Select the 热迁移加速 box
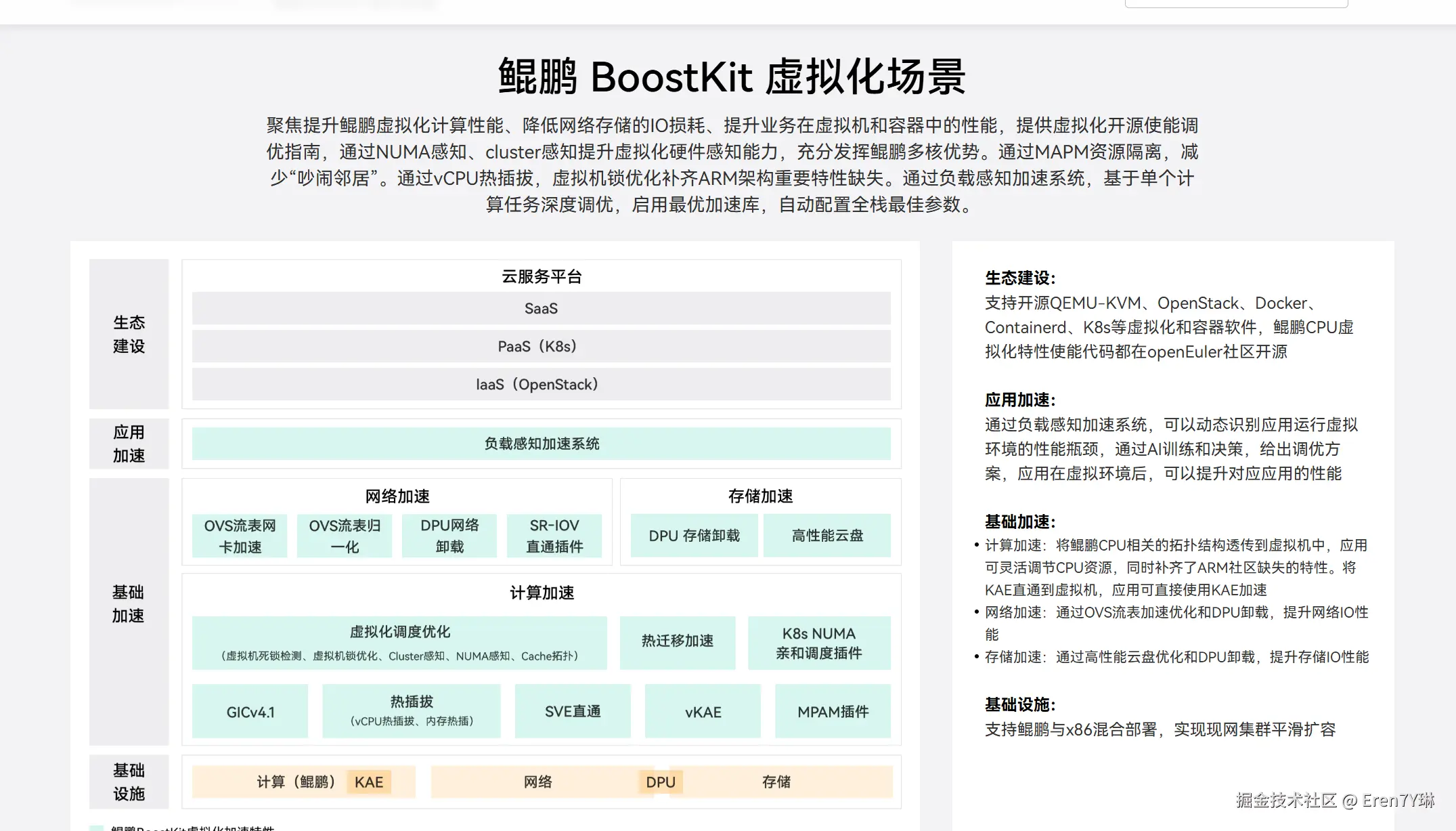The height and width of the screenshot is (831, 1456). click(x=678, y=643)
